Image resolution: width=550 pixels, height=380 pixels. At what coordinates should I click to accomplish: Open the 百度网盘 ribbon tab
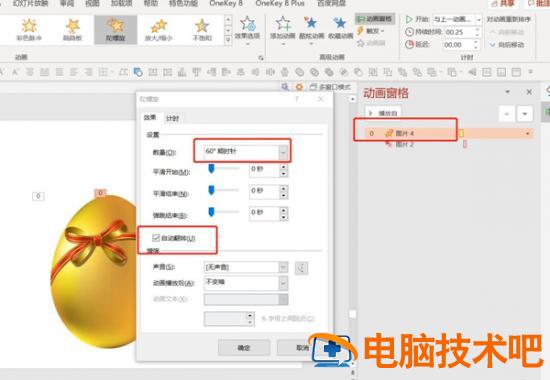[331, 4]
